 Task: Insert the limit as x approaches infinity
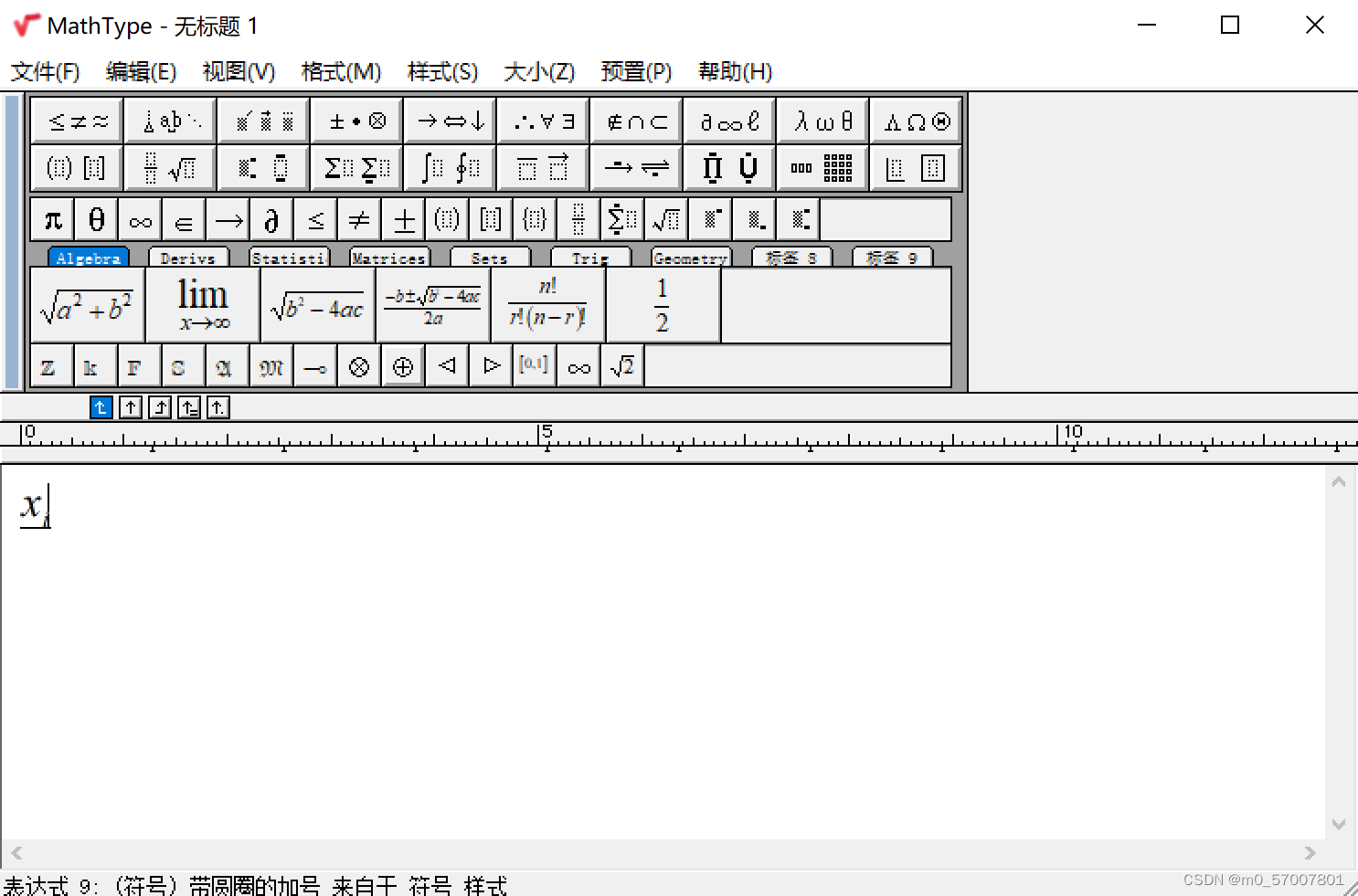tap(203, 306)
